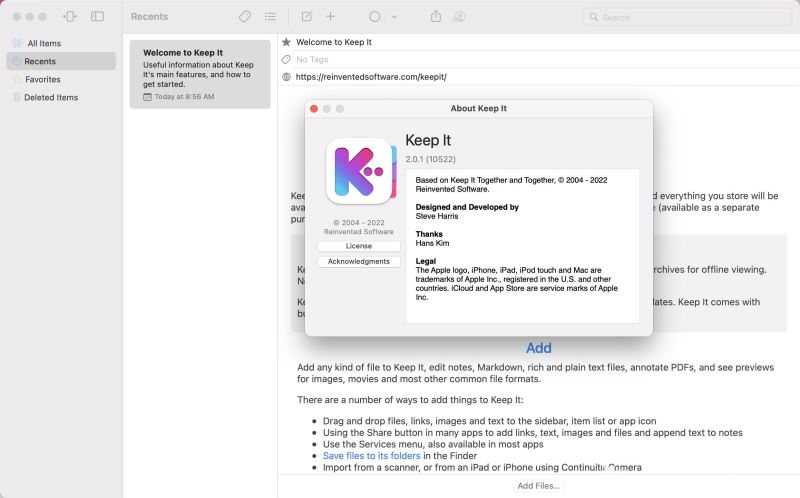Screen dimensions: 800x498
Task: Select Recents in sidebar
Action: tap(61, 61)
